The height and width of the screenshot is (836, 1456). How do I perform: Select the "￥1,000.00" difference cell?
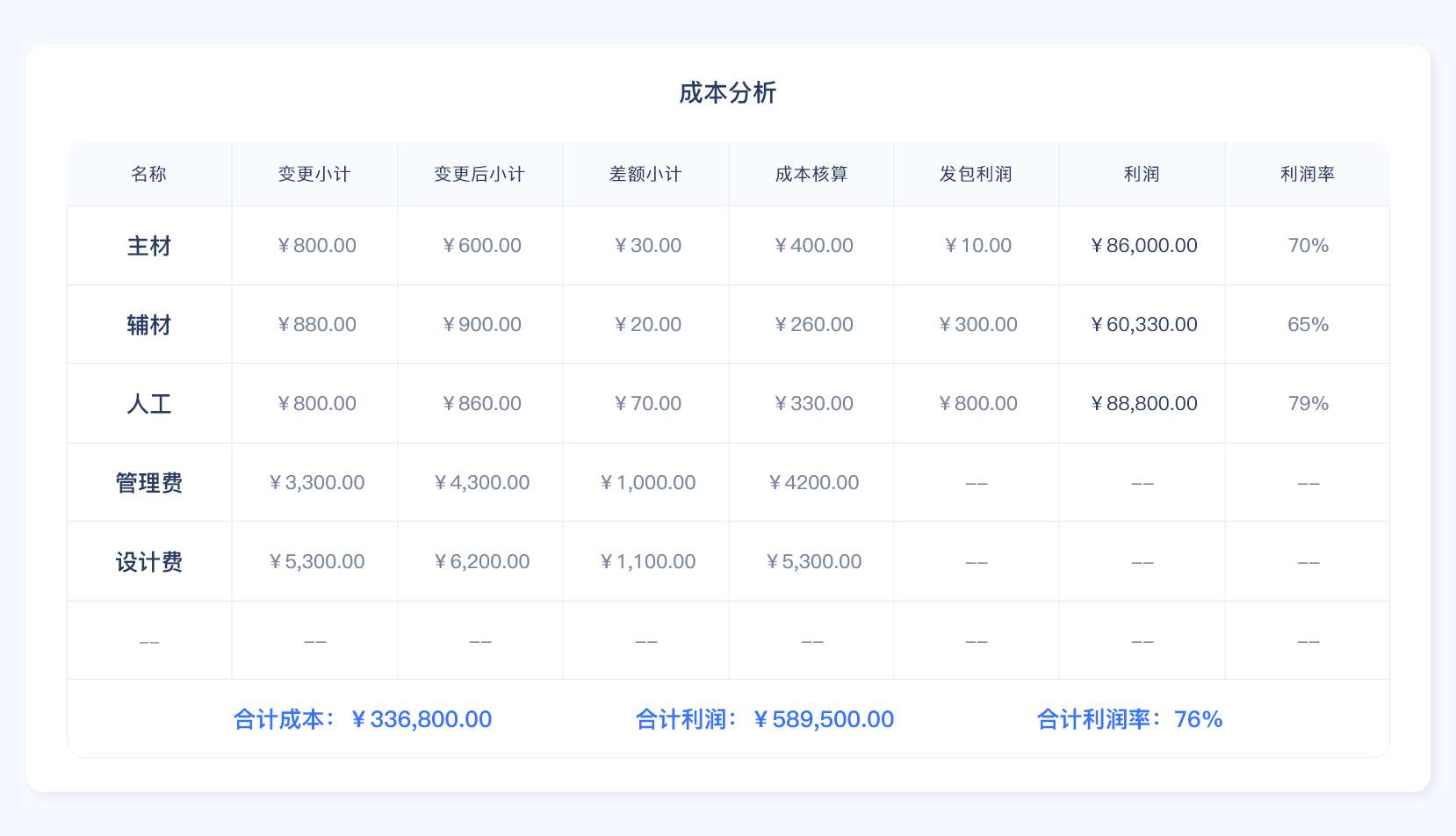point(646,483)
